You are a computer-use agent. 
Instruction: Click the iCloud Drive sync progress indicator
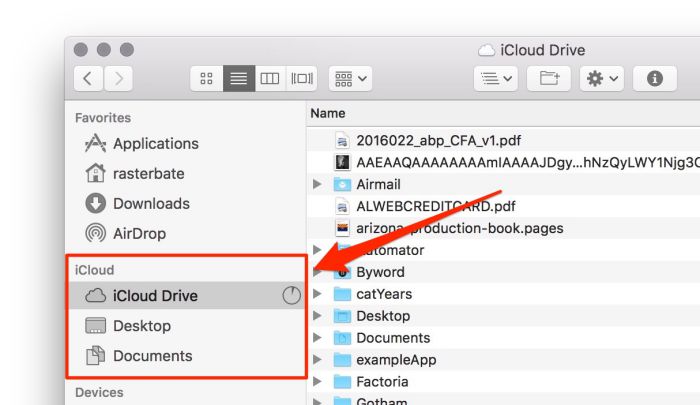click(292, 296)
